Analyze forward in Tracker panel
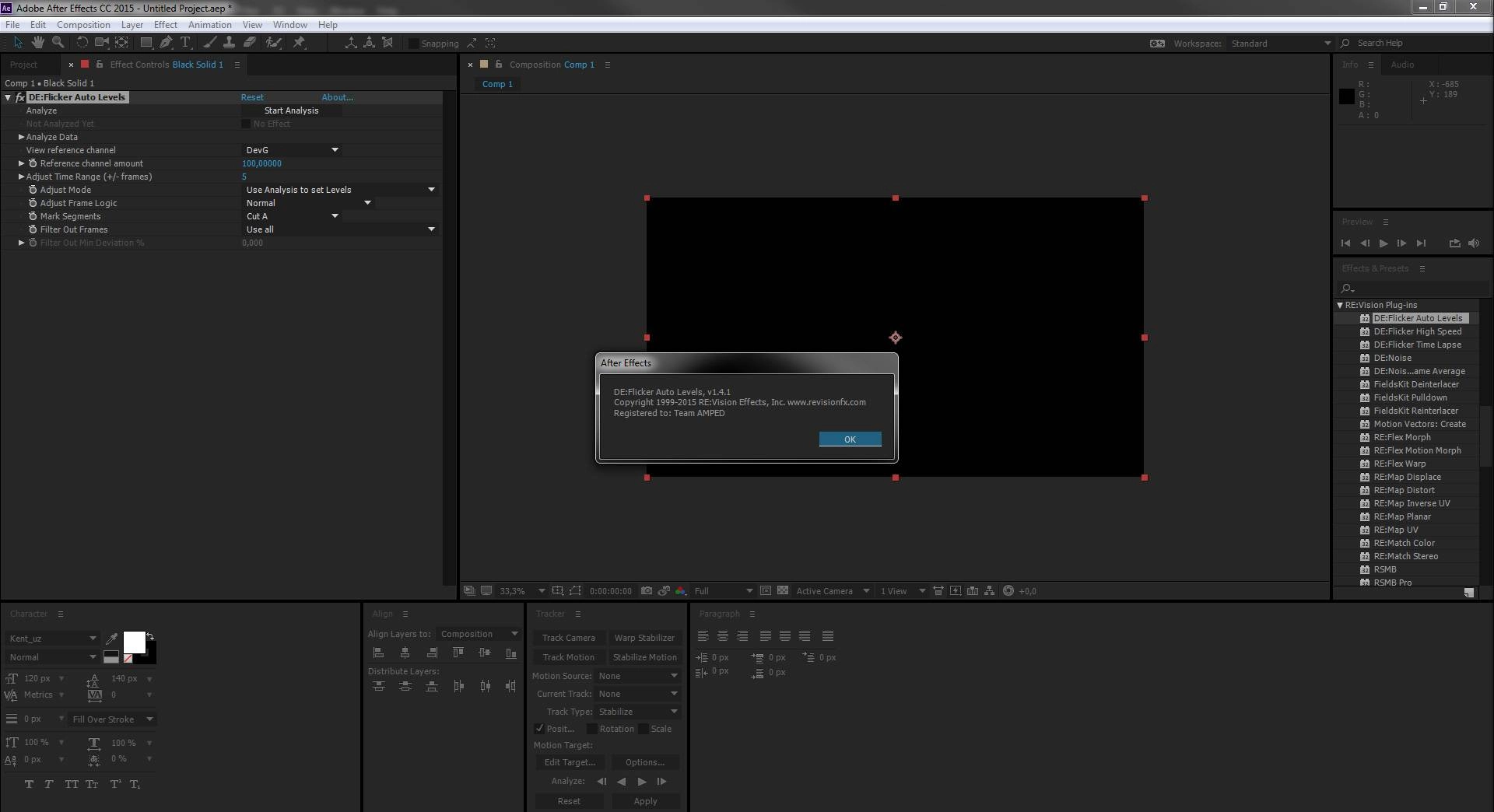This screenshot has height=812, width=1494. (642, 782)
